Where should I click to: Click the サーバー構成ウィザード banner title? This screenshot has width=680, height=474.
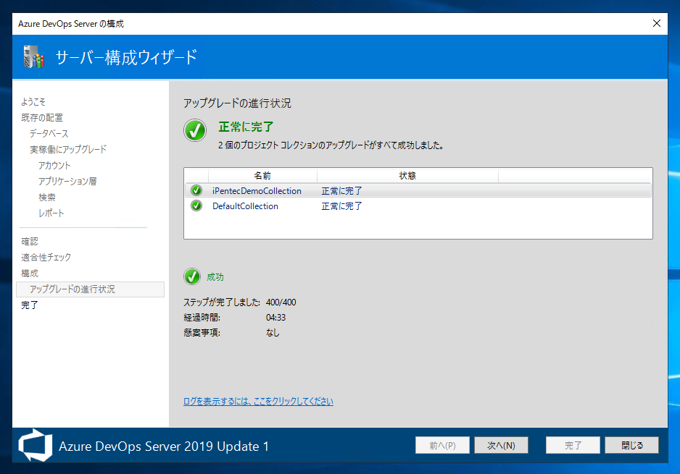126,57
